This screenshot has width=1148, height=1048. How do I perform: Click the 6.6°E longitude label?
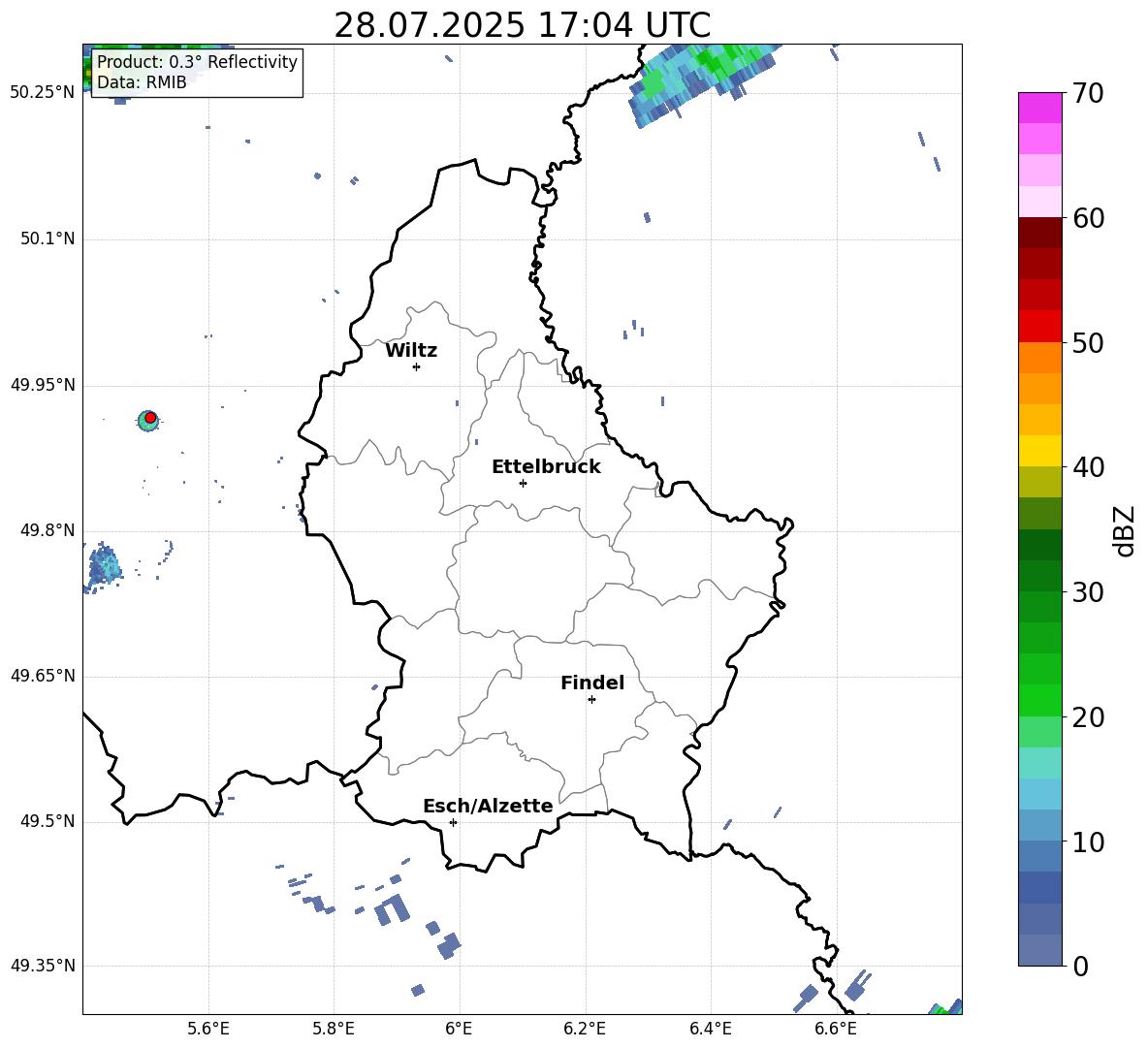click(836, 1029)
